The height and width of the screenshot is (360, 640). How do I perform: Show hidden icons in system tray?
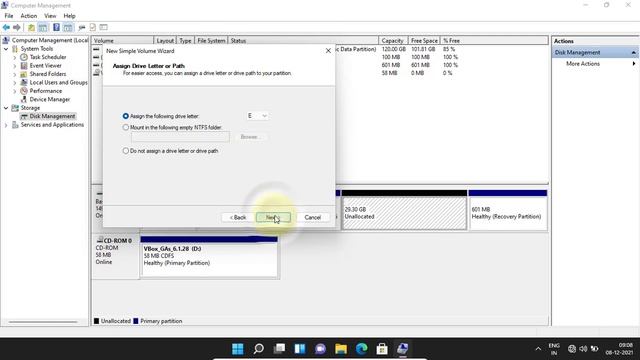point(538,349)
